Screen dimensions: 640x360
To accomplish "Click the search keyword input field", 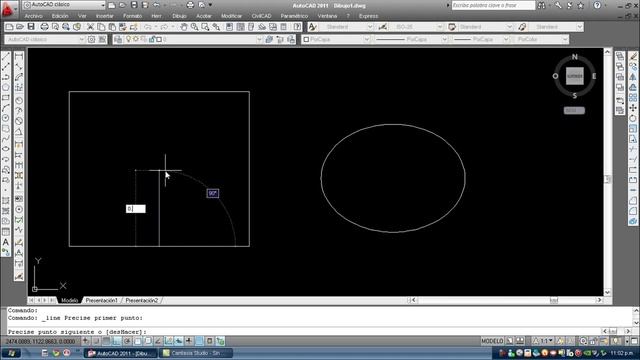I will (493, 5).
